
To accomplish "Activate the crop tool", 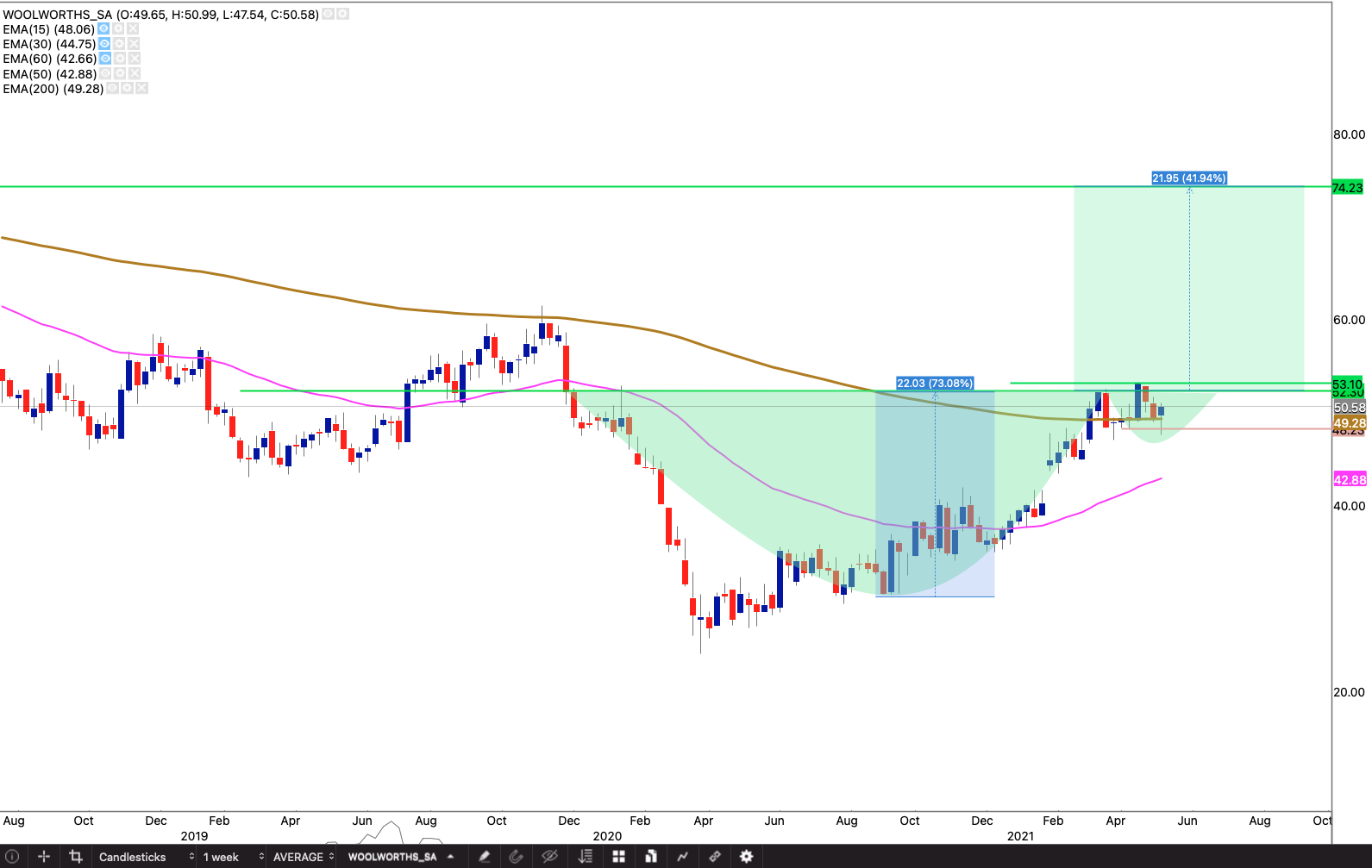I will pyautogui.click(x=76, y=857).
